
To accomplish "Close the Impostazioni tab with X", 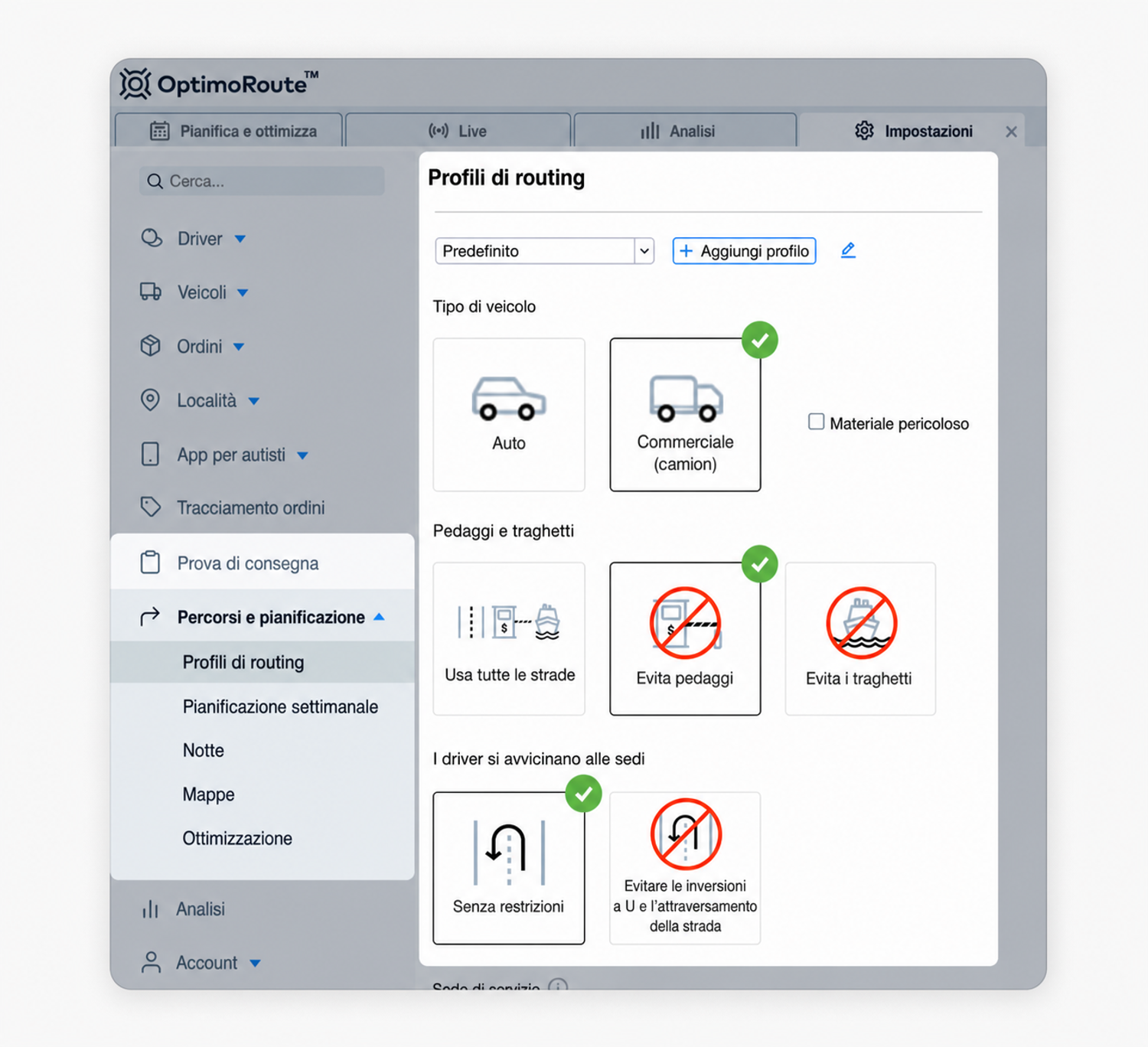I will coord(1011,132).
